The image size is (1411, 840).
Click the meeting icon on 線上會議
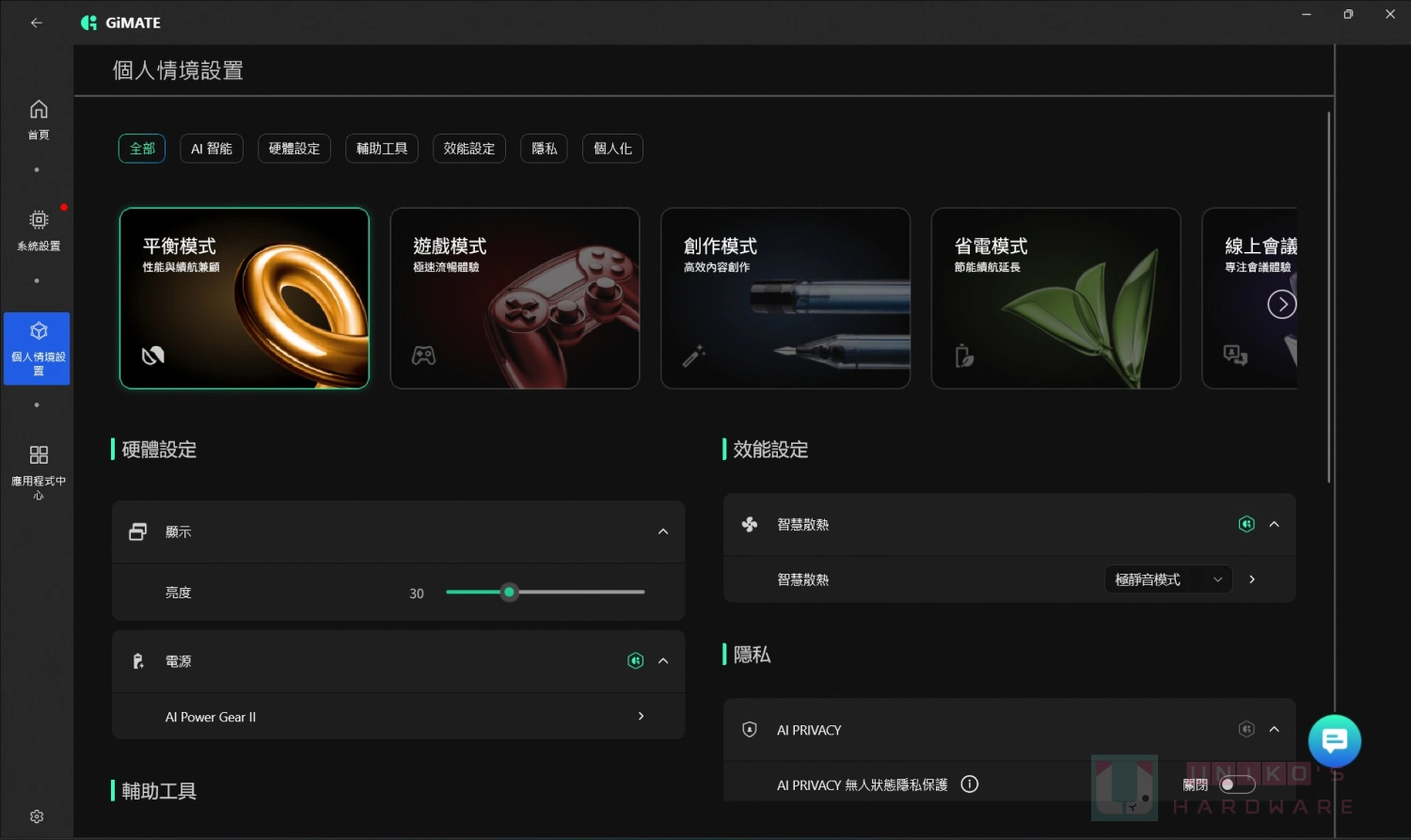1235,355
